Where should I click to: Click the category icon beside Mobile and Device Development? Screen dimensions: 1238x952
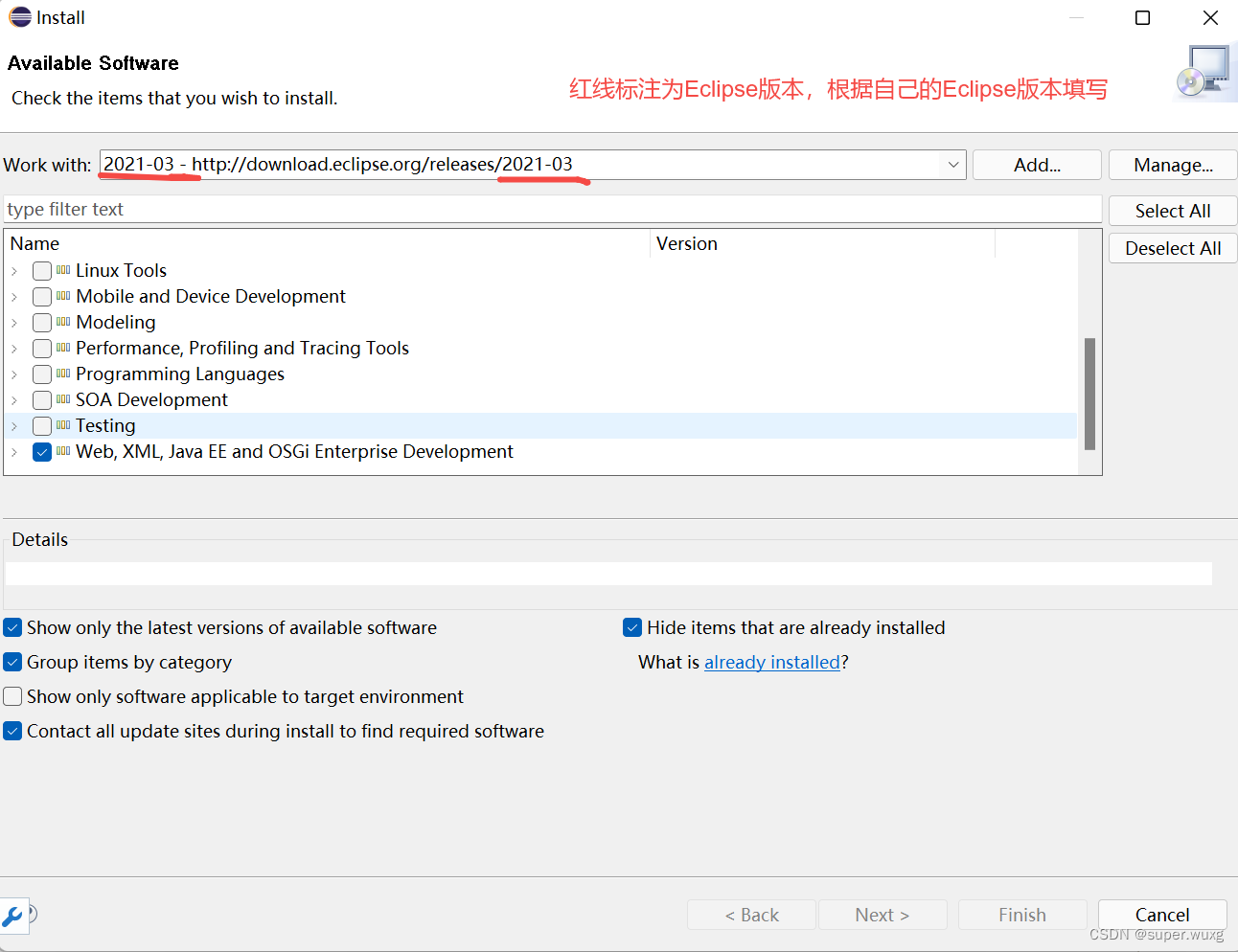point(63,296)
